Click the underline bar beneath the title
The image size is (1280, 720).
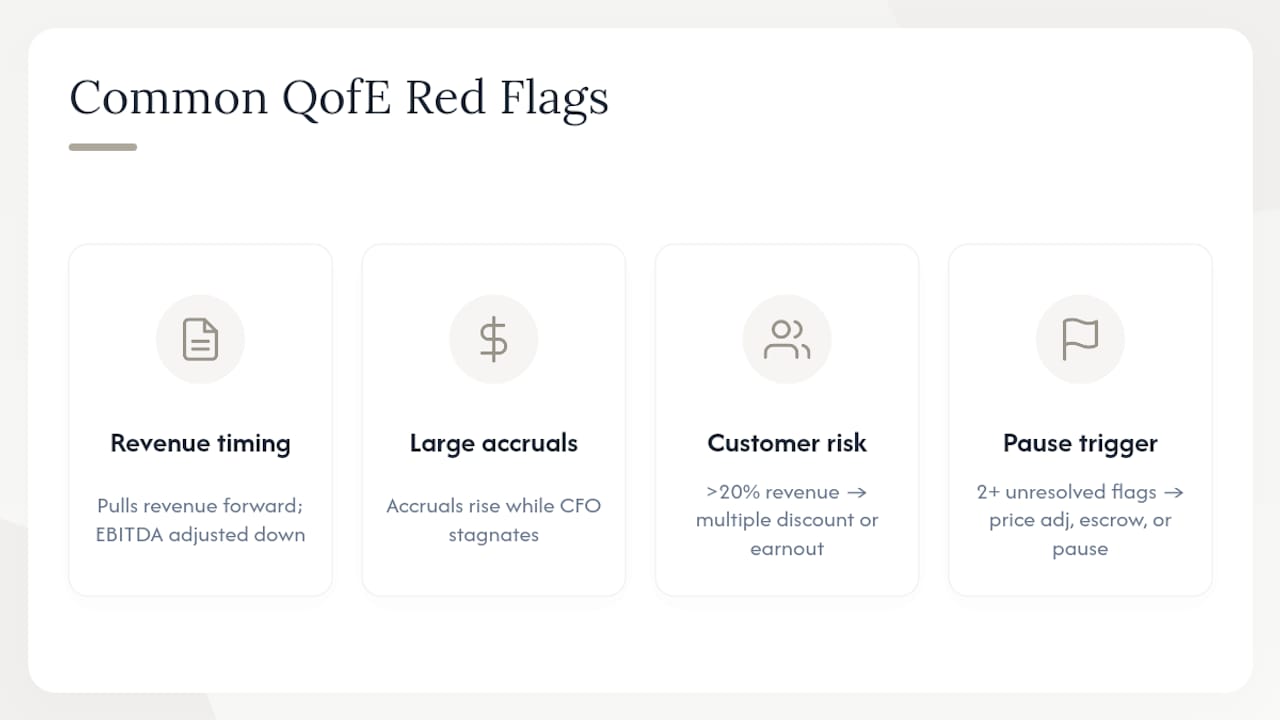[x=103, y=147]
